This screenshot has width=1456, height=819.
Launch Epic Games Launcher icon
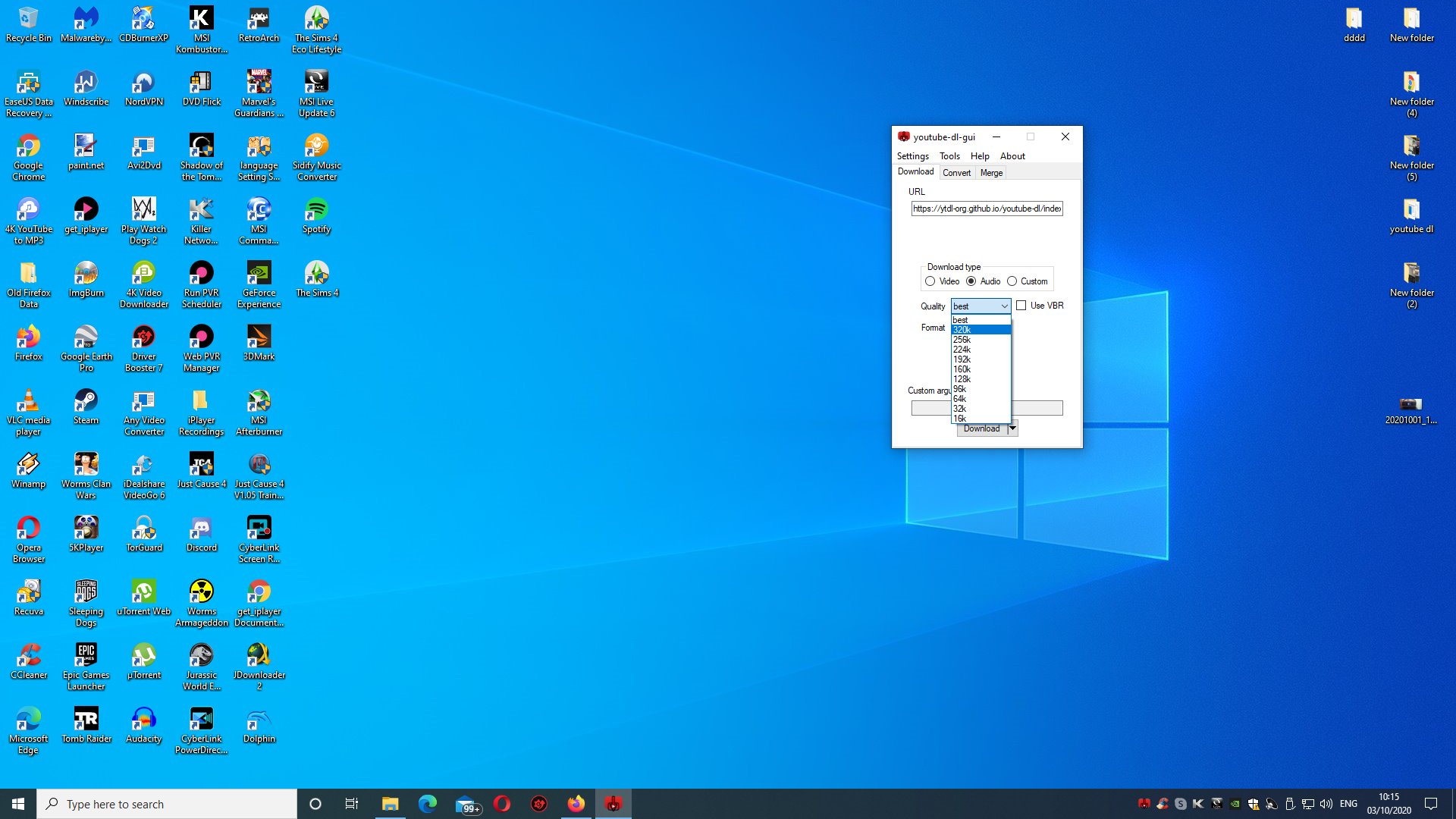point(86,667)
